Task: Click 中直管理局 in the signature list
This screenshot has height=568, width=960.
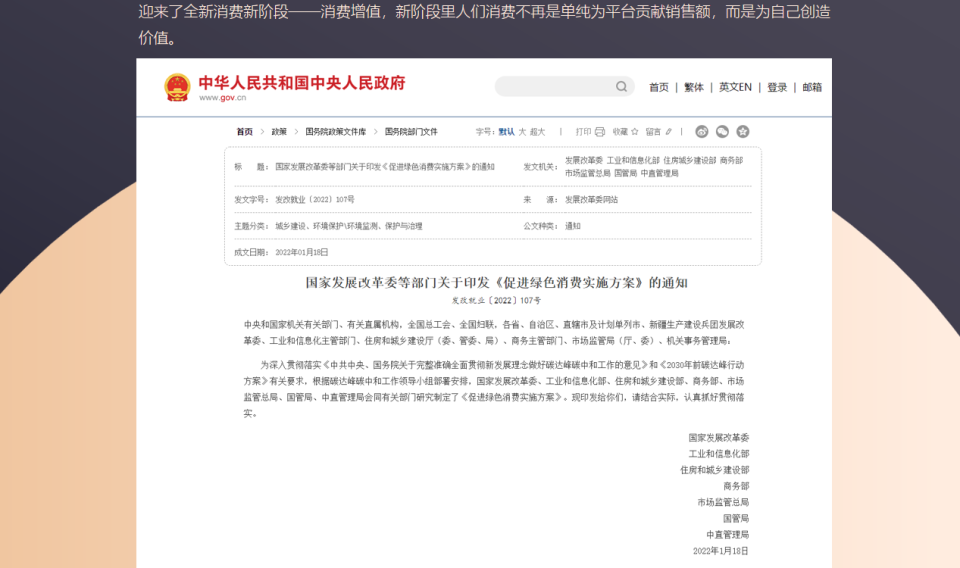Action: point(727,534)
